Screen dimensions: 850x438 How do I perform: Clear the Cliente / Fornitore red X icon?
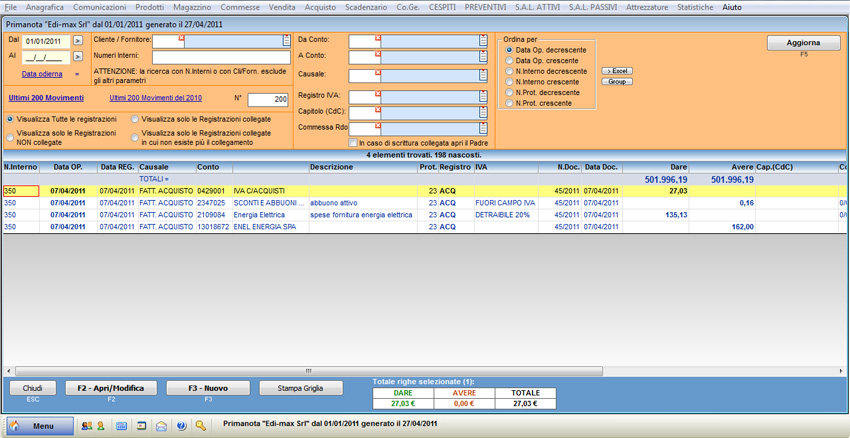[182, 38]
